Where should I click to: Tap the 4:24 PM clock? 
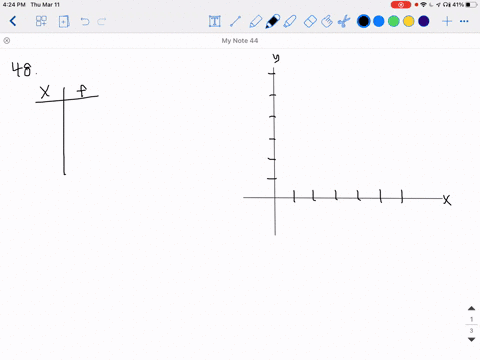pos(14,5)
